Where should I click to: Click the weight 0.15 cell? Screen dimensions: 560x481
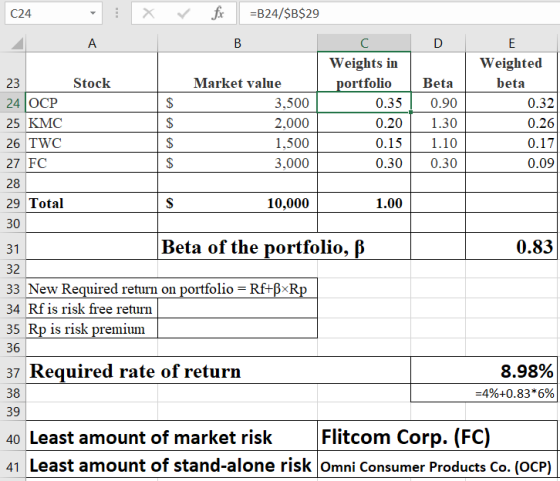point(364,143)
